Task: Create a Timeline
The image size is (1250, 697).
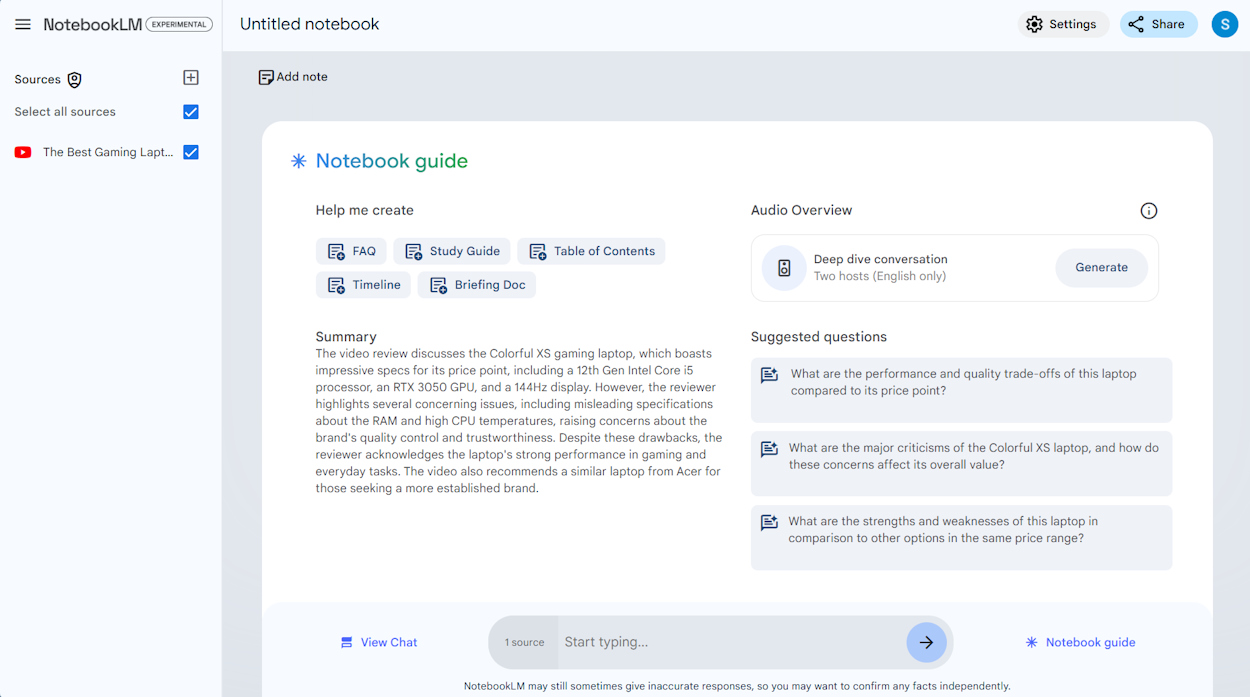Action: (364, 285)
